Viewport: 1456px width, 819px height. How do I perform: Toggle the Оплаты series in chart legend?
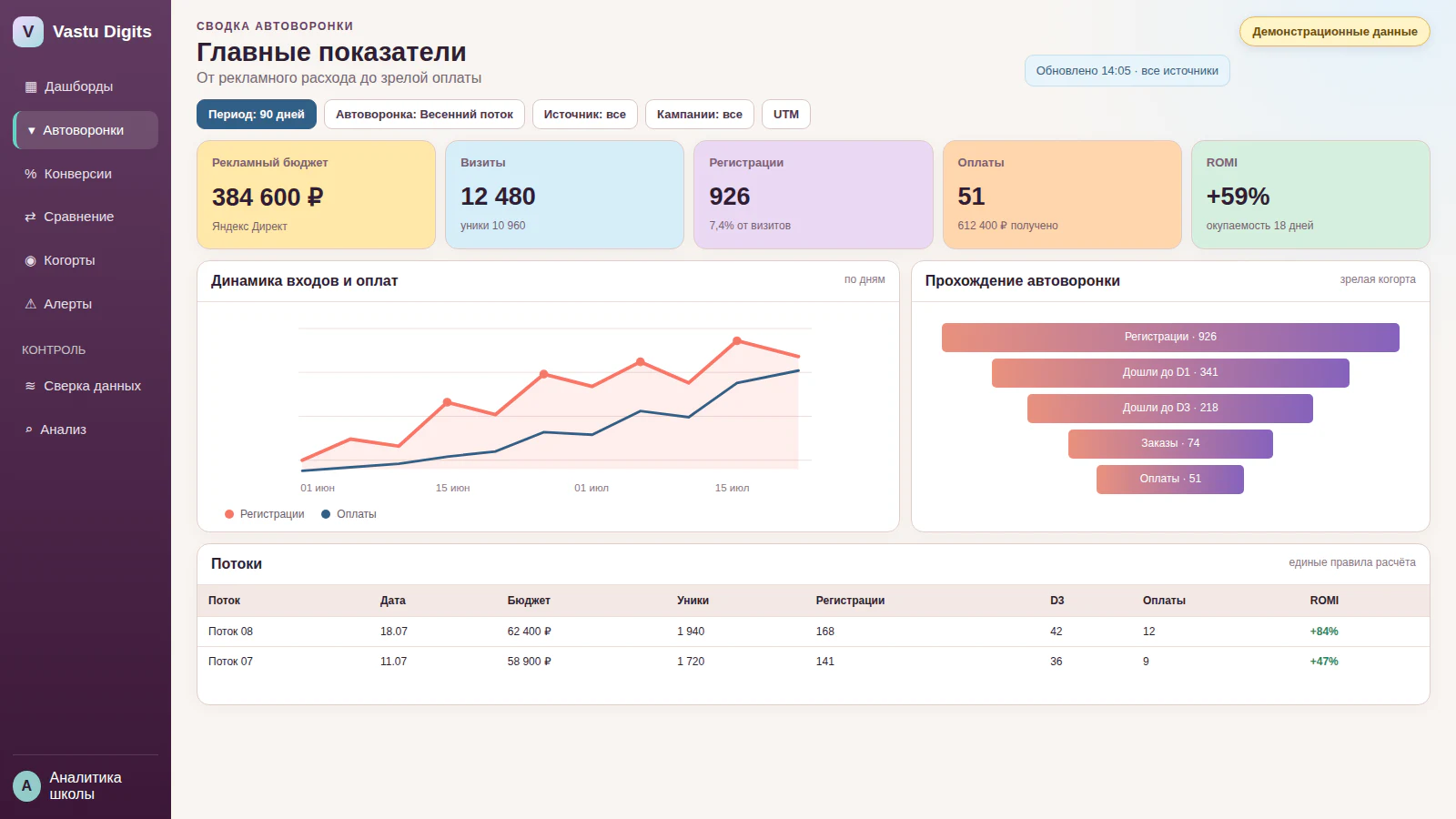pos(349,514)
